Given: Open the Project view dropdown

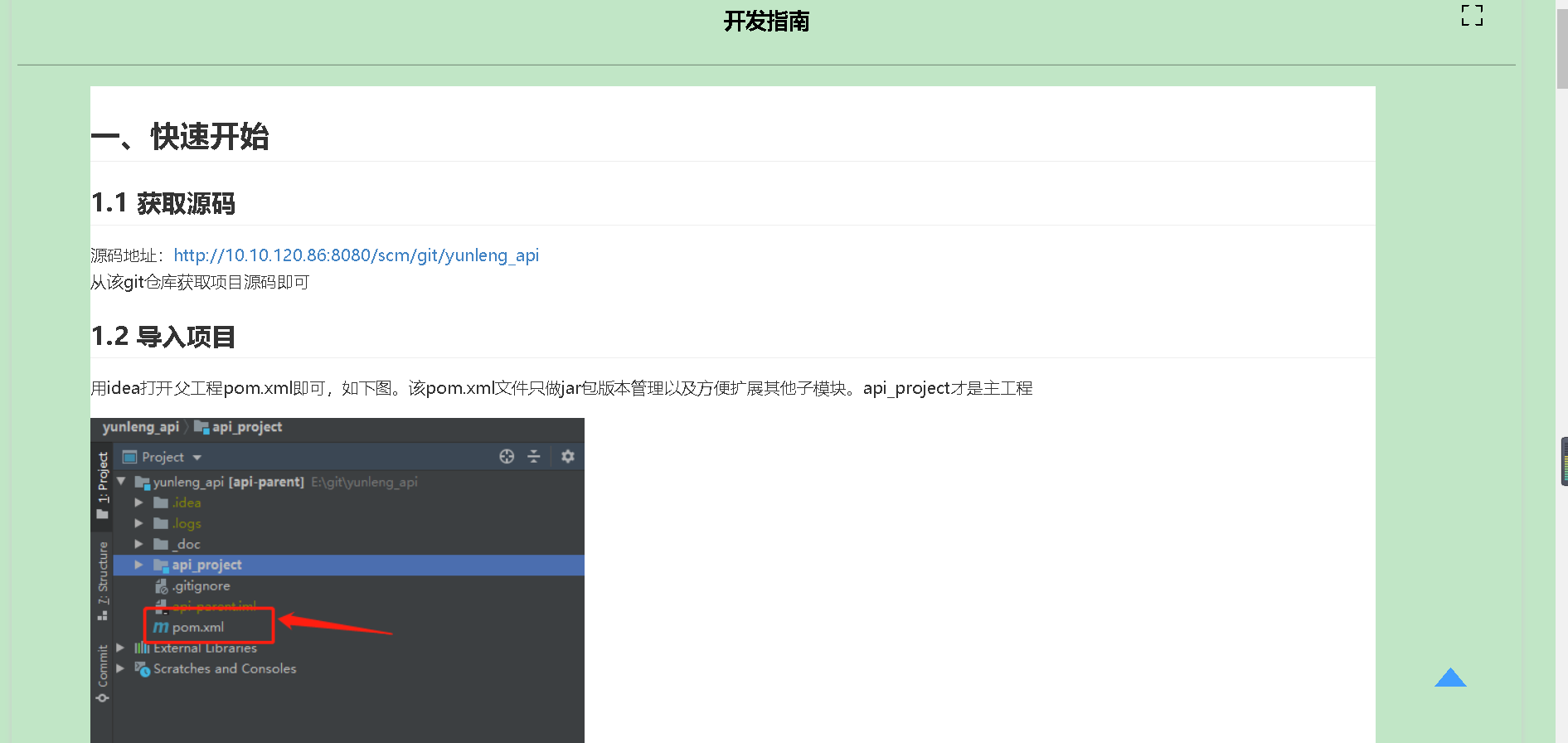Looking at the screenshot, I should click(x=197, y=457).
